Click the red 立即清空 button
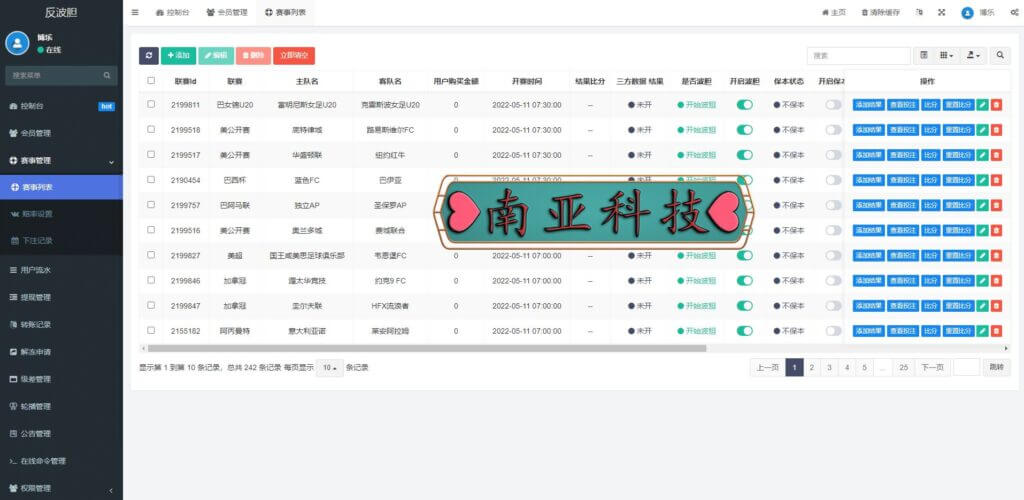The image size is (1024, 500). coord(294,56)
